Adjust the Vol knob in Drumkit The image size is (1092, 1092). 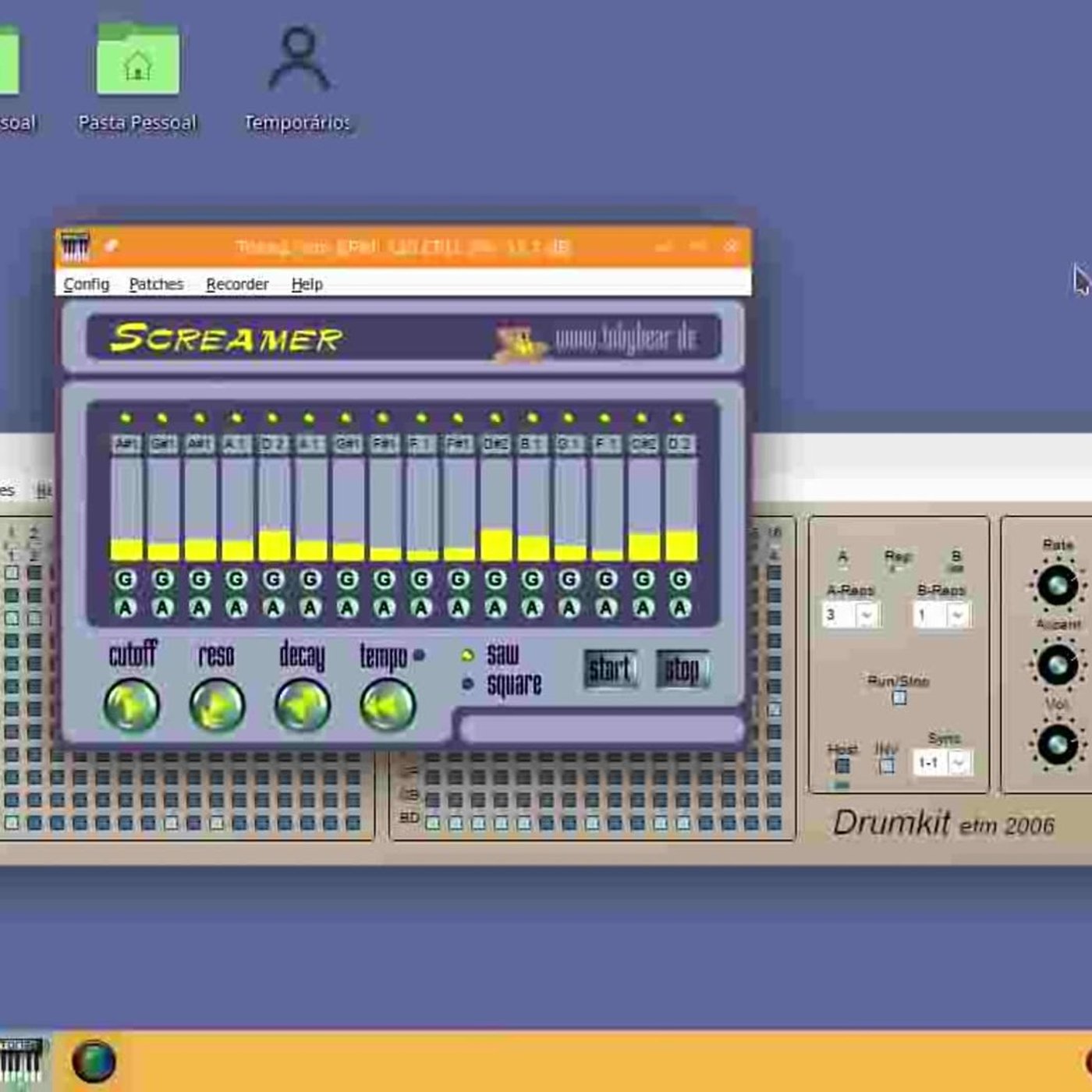point(1058,744)
